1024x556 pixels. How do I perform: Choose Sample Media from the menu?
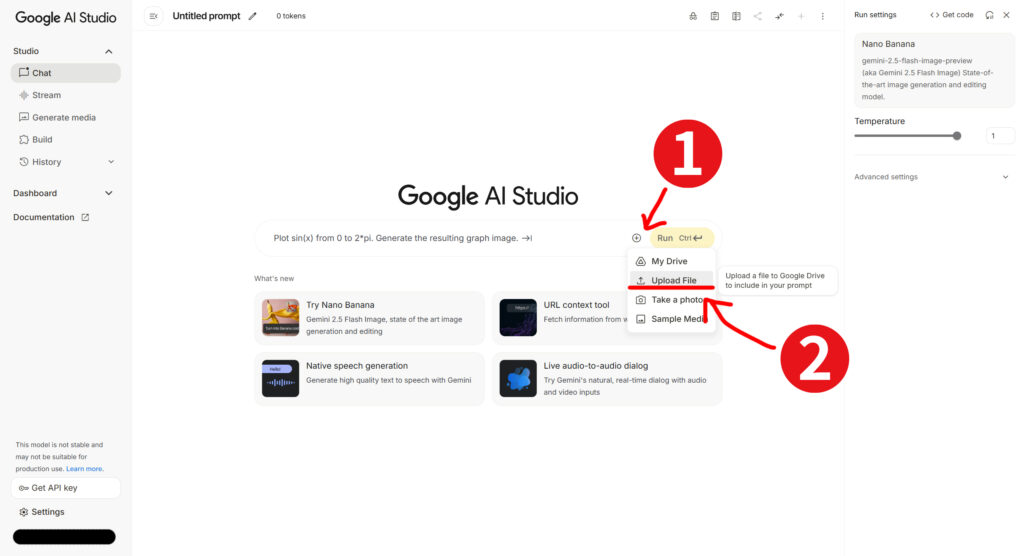671,319
